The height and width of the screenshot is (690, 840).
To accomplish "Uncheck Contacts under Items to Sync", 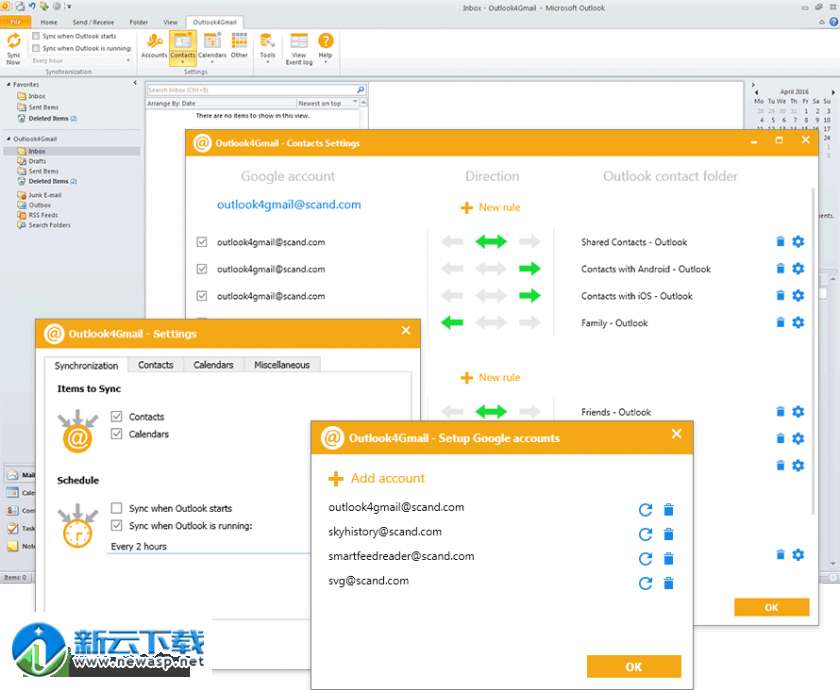I will coord(117,416).
